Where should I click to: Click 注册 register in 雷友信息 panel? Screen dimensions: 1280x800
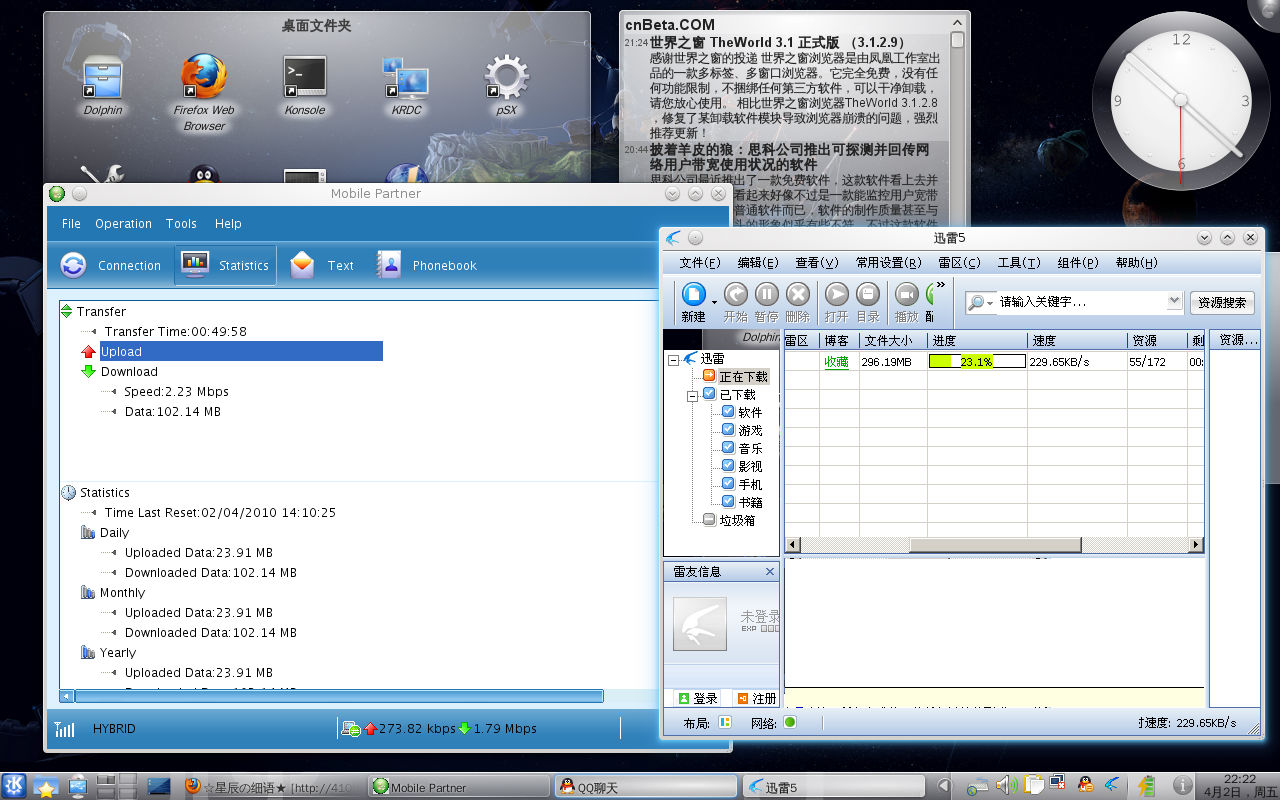coord(756,698)
